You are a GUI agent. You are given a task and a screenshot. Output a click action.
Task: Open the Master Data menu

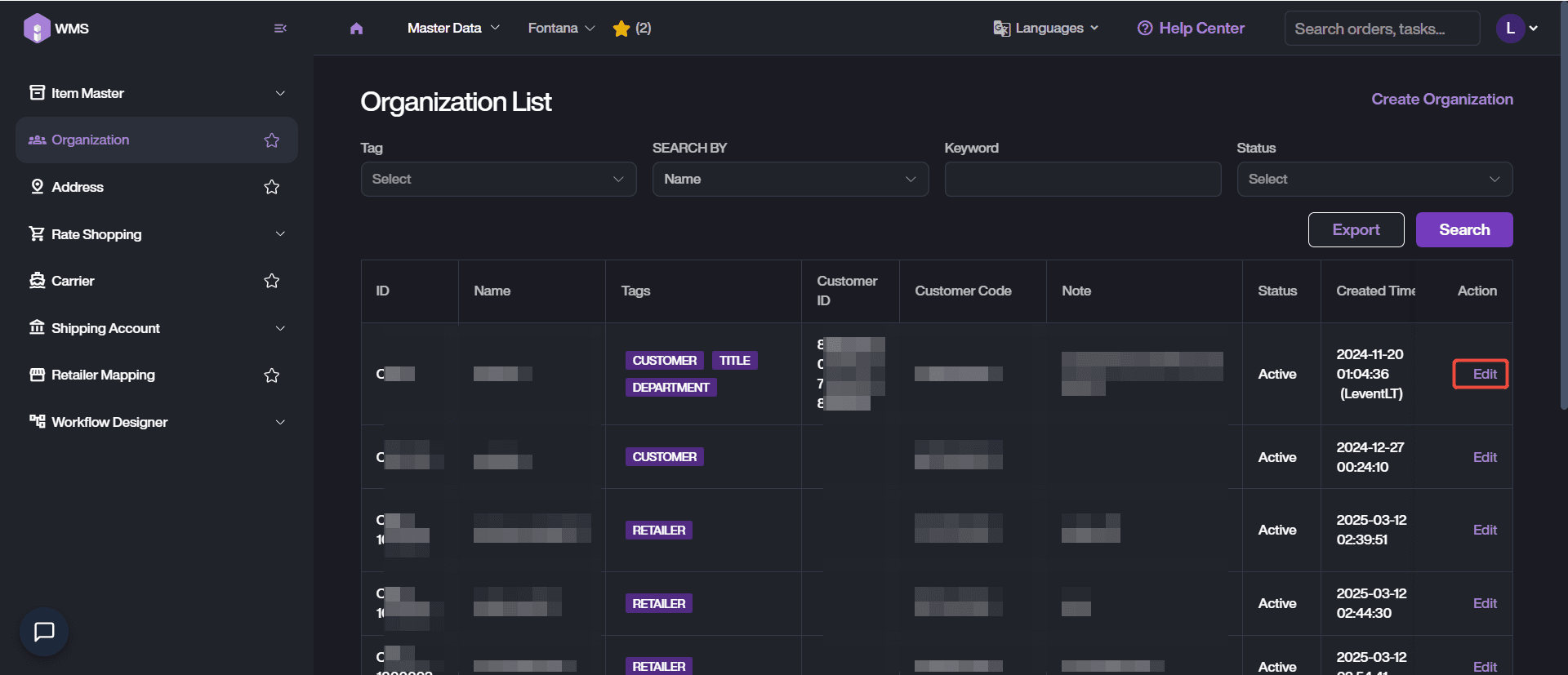click(x=453, y=29)
